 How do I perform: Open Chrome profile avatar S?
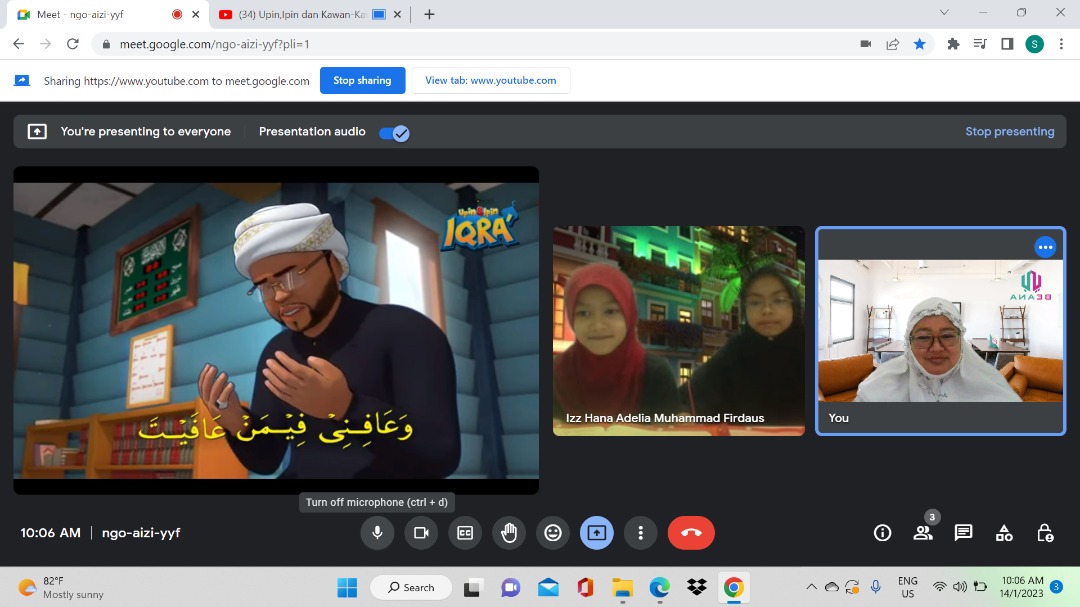click(1034, 44)
